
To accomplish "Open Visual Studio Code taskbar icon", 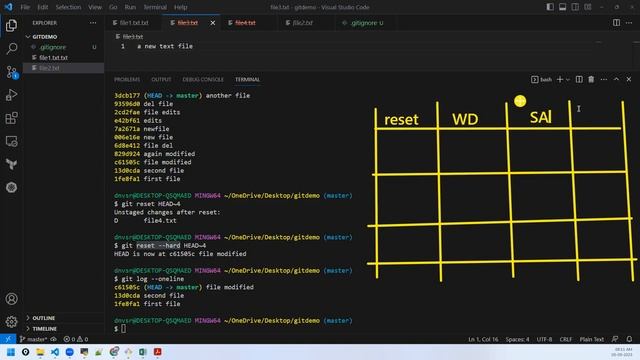I will click(x=55, y=352).
